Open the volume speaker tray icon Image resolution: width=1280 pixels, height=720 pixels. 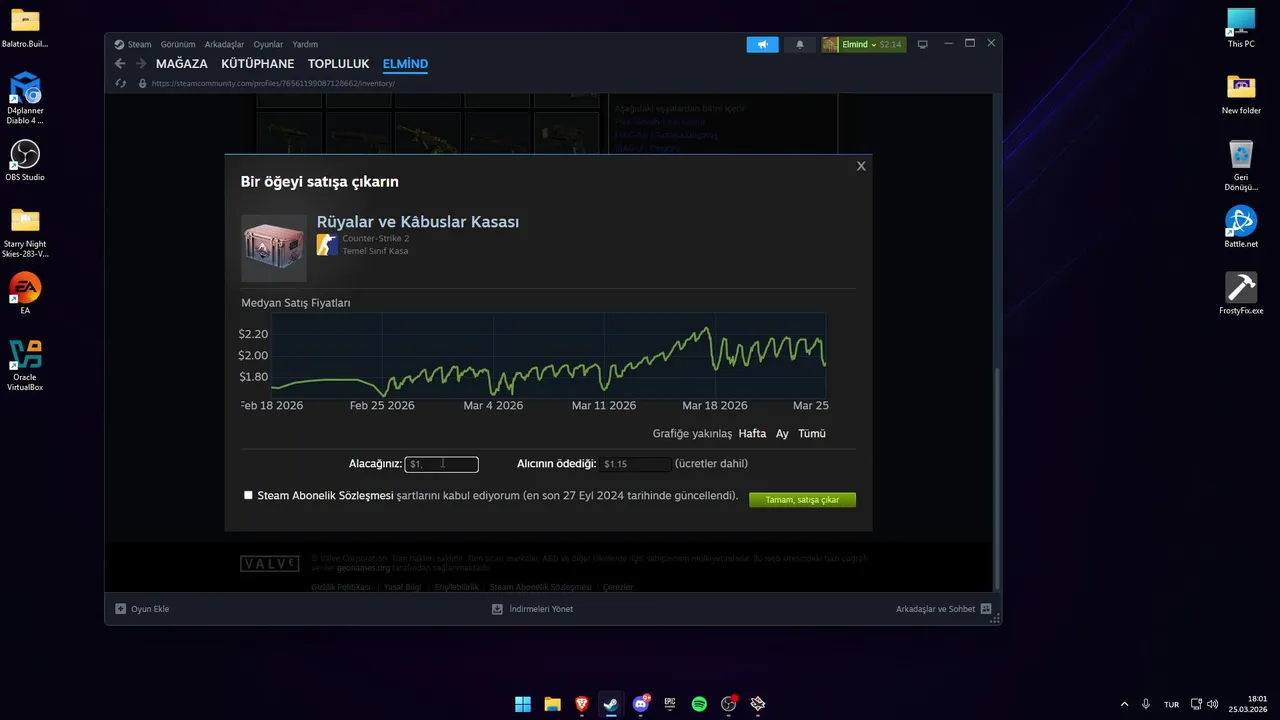click(1212, 704)
